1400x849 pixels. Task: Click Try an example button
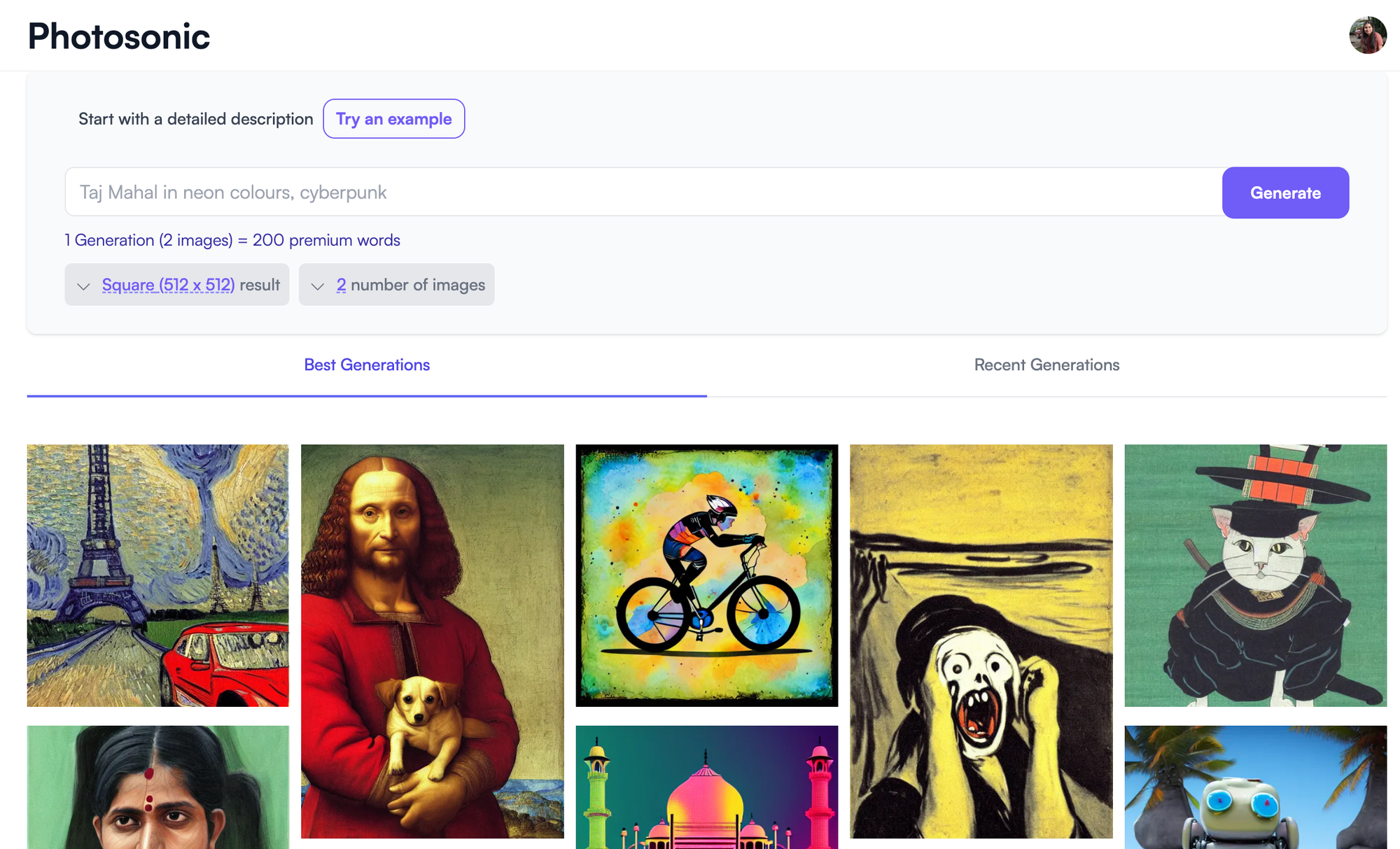pyautogui.click(x=393, y=118)
